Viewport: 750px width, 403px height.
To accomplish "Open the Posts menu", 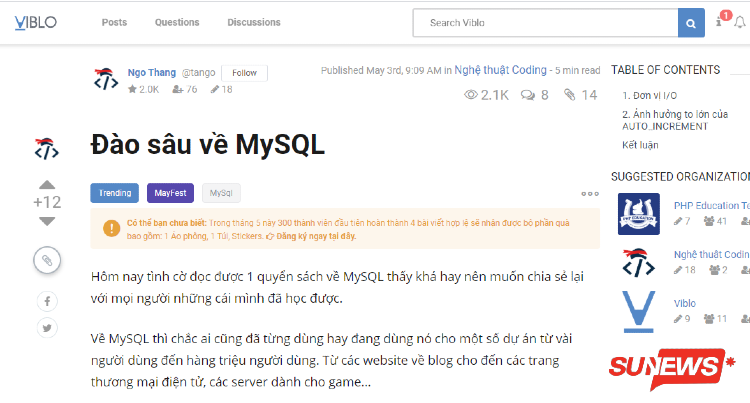I will pyautogui.click(x=114, y=22).
